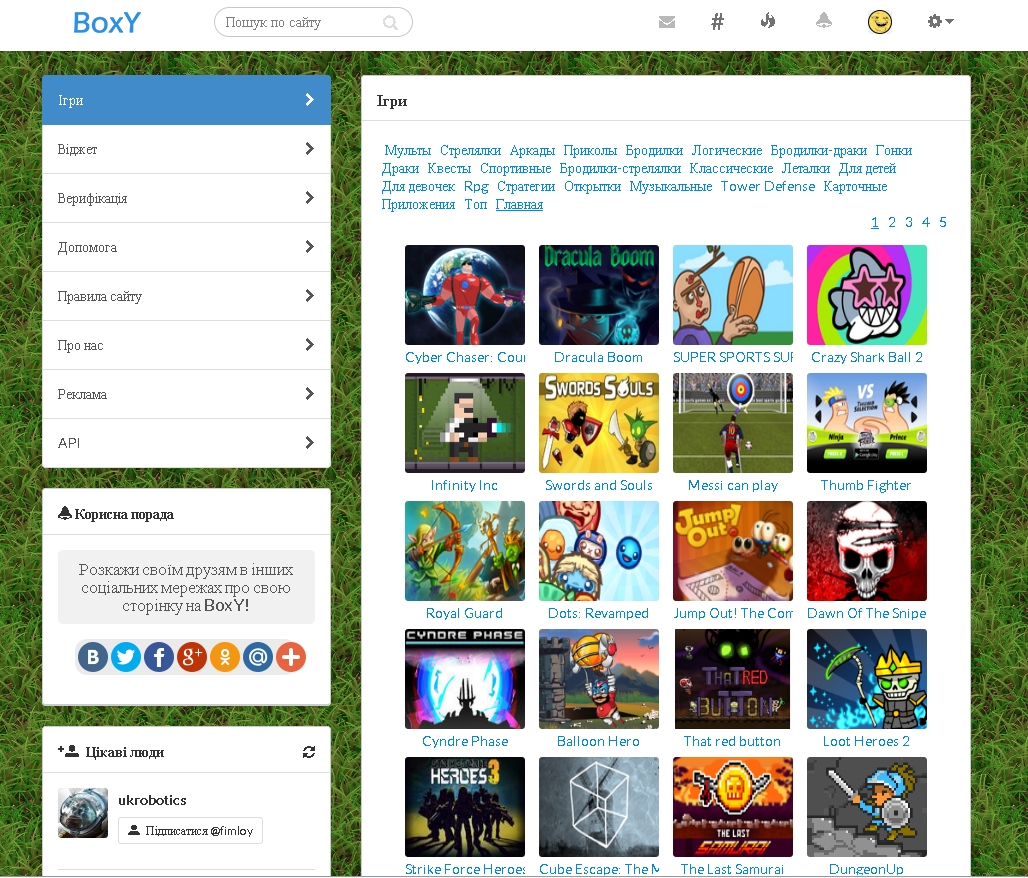The width and height of the screenshot is (1028, 878).
Task: Share page via Twitter icon
Action: click(x=126, y=657)
